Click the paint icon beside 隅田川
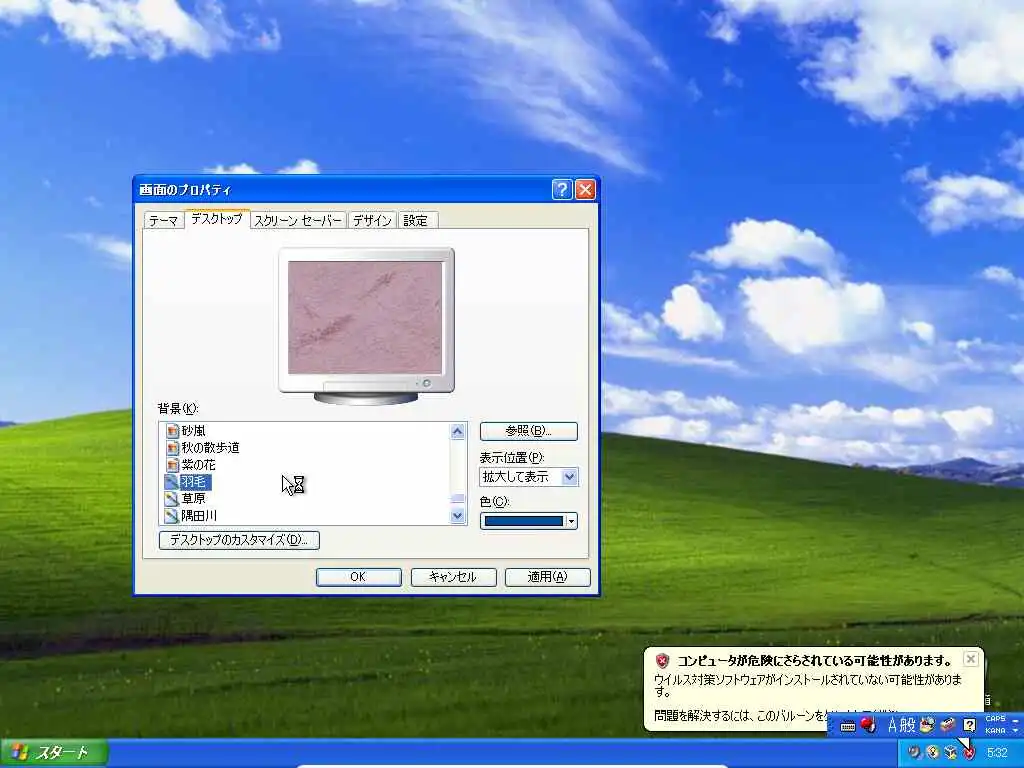Viewport: 1024px width, 768px height. click(x=172, y=516)
